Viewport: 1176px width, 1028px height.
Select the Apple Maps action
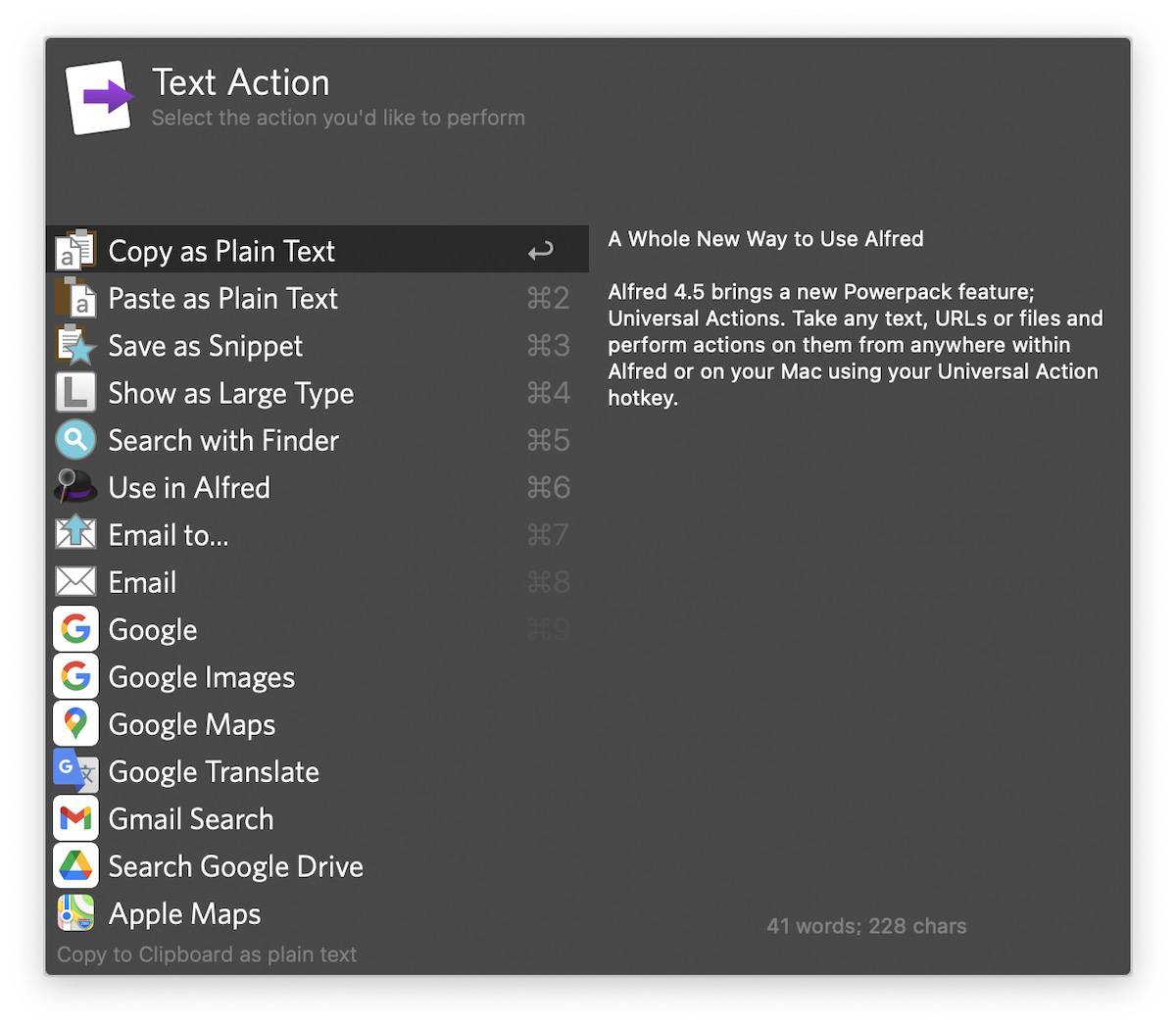[x=318, y=912]
